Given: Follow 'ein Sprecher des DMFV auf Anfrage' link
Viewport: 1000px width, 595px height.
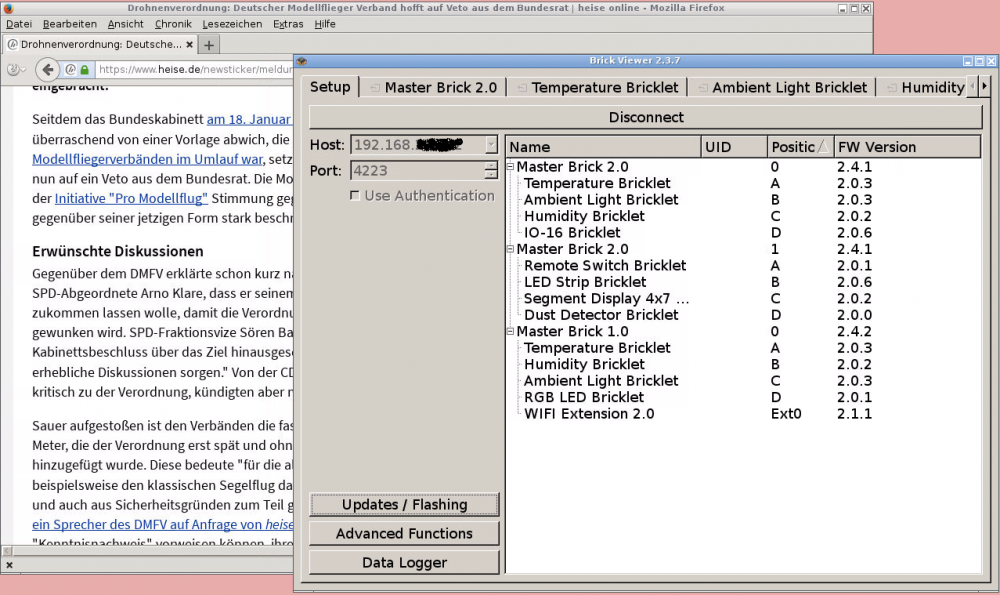Looking at the screenshot, I should click(x=163, y=524).
